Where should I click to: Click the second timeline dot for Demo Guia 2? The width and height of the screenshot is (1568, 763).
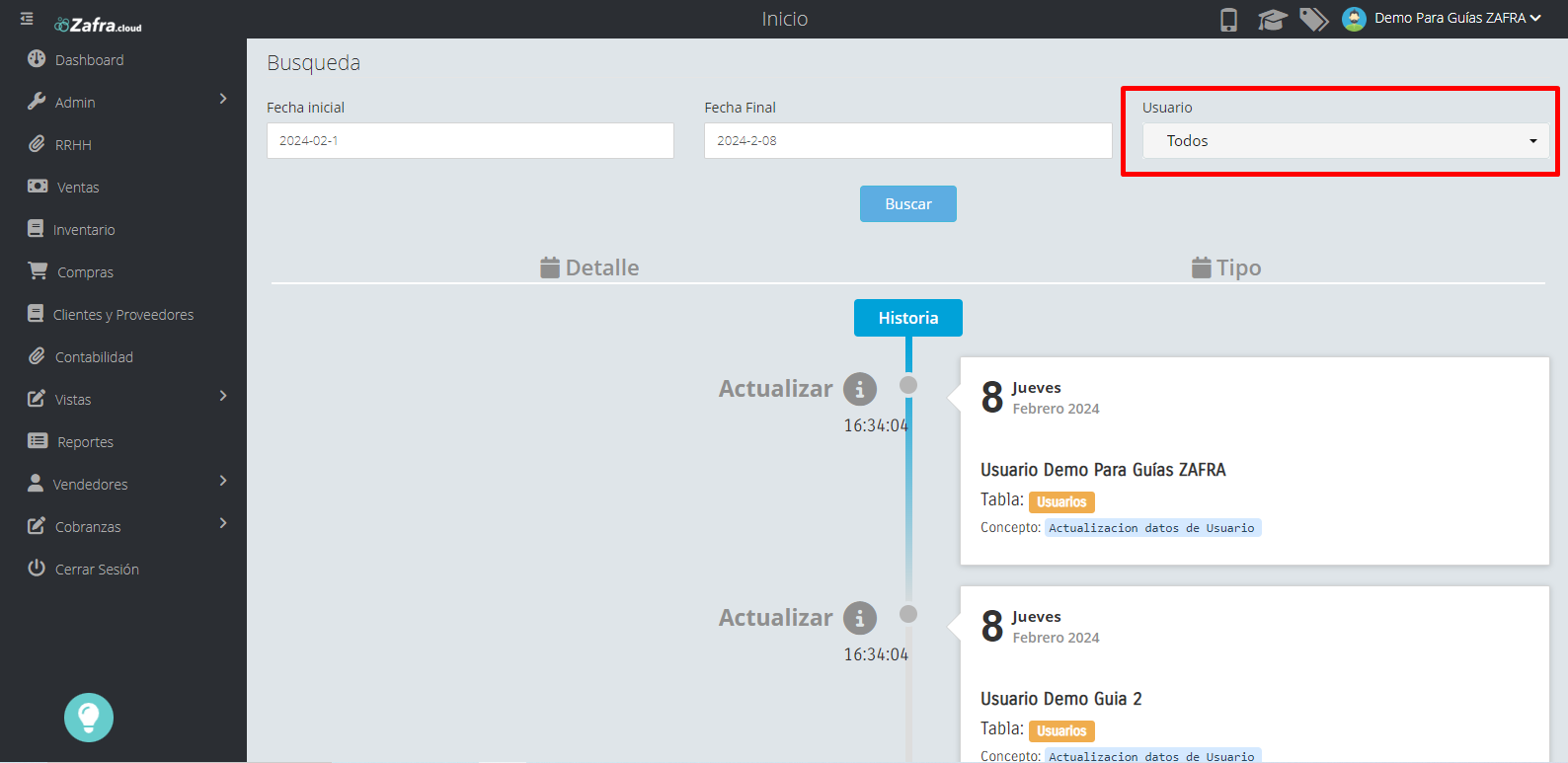tap(908, 614)
